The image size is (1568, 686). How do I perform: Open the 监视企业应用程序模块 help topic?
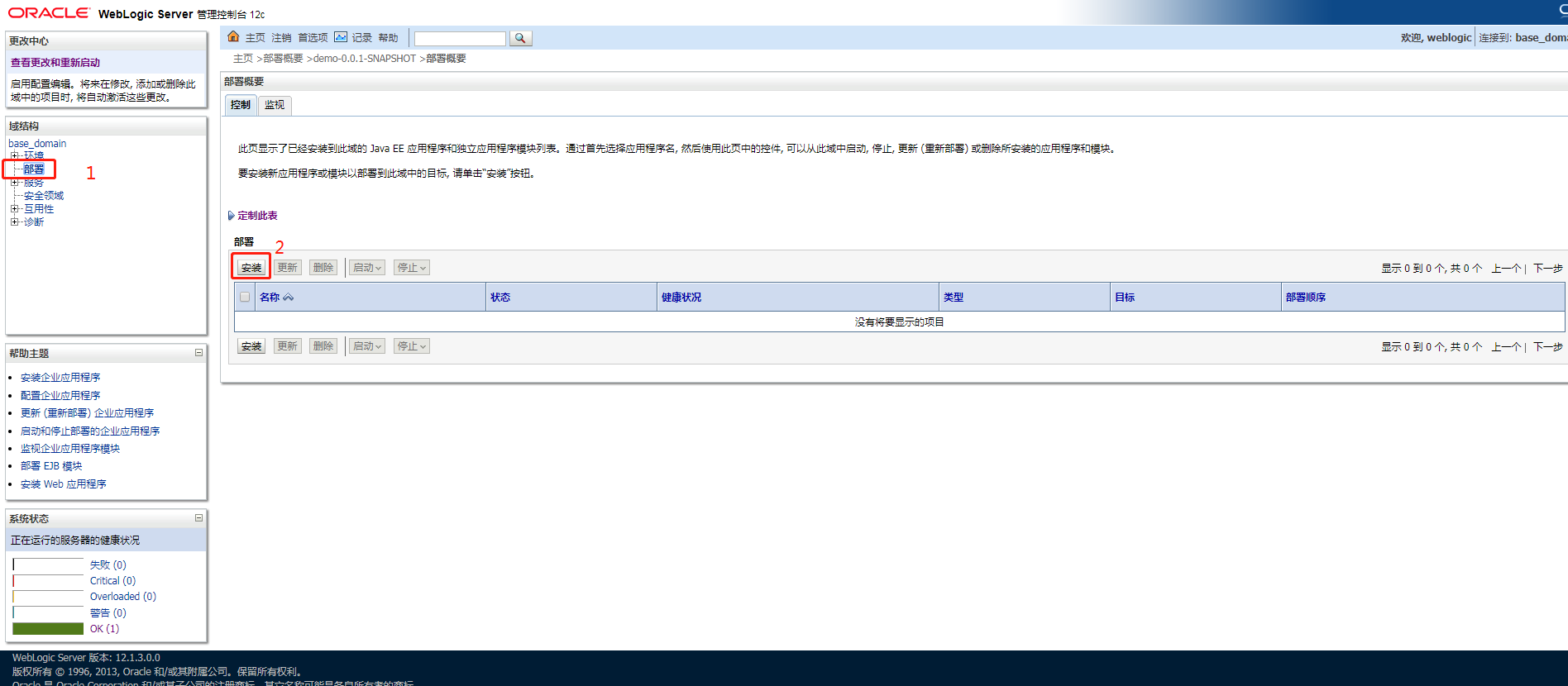point(70,449)
